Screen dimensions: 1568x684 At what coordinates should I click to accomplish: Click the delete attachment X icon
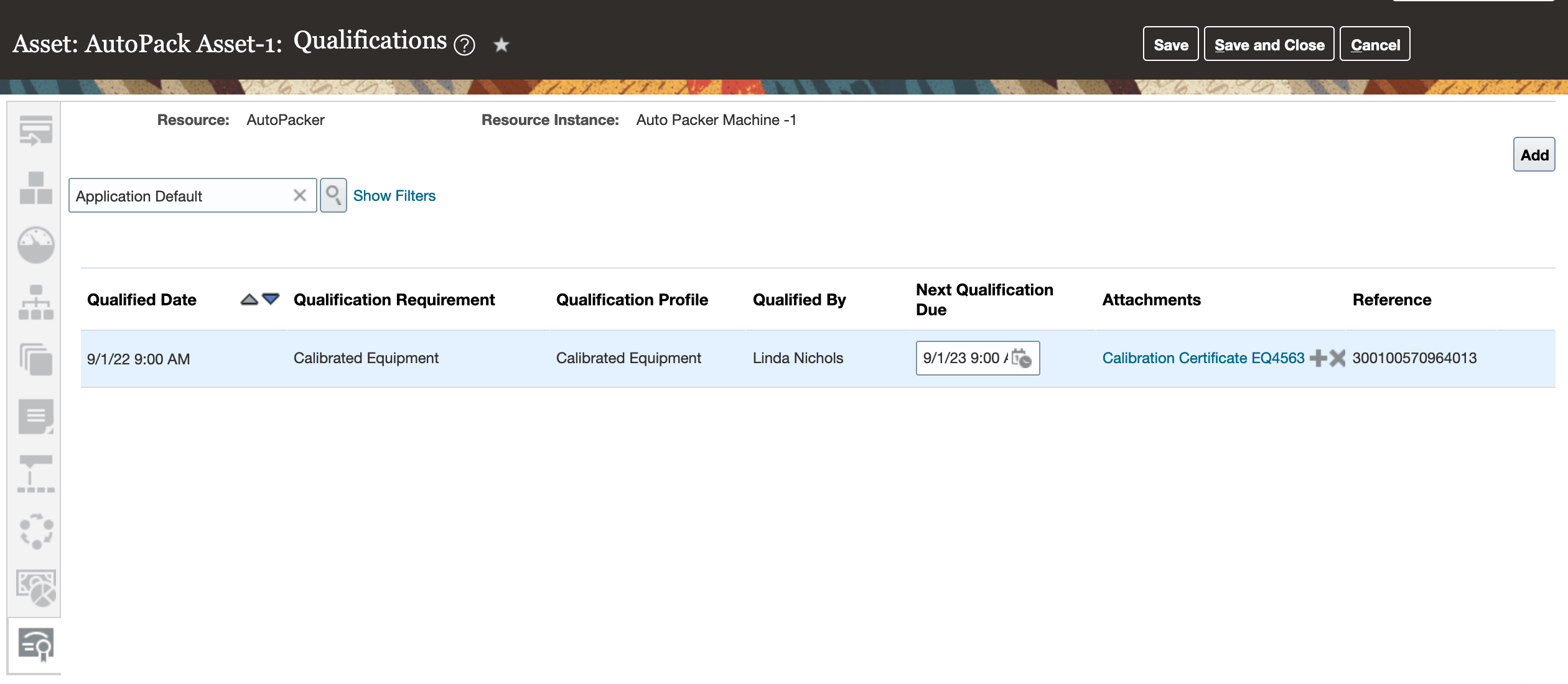pos(1337,358)
